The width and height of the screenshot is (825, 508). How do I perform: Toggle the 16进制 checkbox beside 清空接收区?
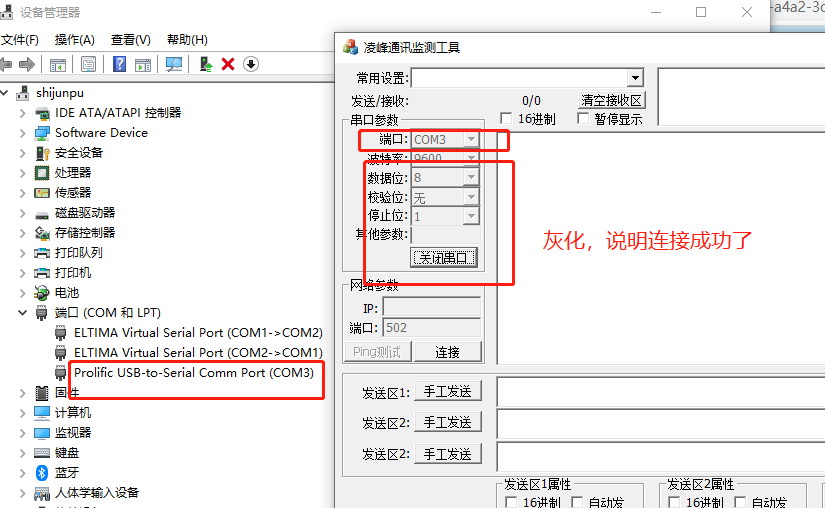point(506,118)
